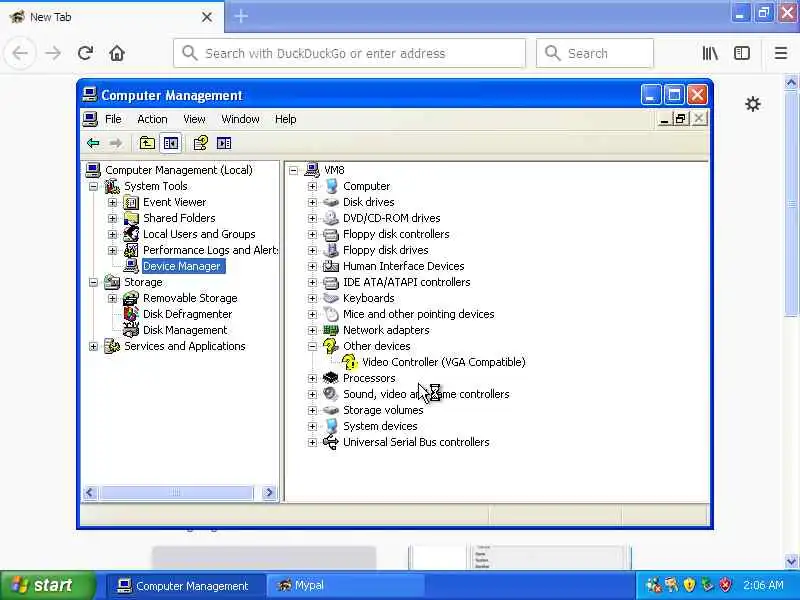Open the browser Library icon

(x=710, y=53)
